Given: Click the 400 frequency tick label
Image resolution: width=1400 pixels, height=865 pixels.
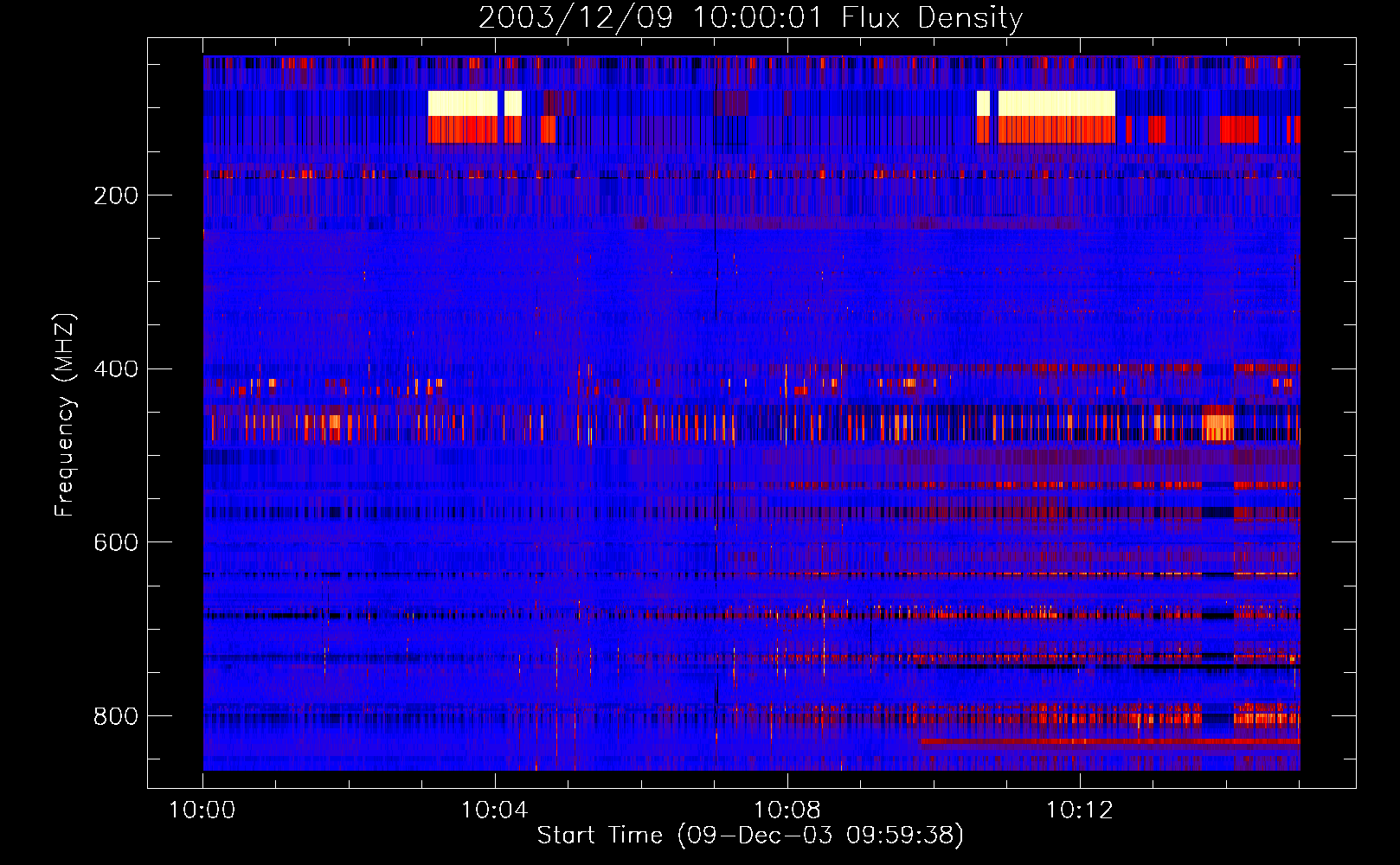Looking at the screenshot, I should 116,369.
